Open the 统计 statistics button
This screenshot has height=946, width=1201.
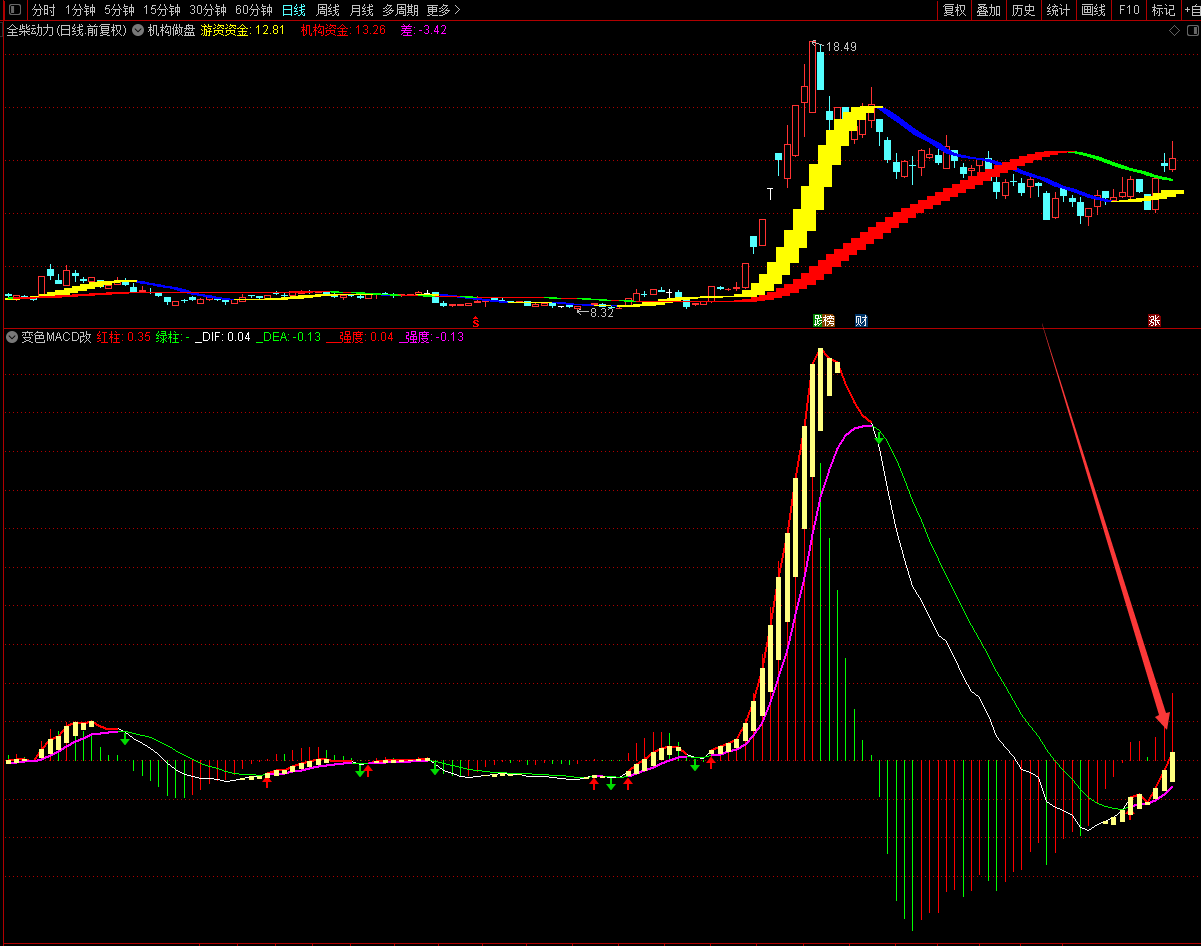pyautogui.click(x=1058, y=10)
